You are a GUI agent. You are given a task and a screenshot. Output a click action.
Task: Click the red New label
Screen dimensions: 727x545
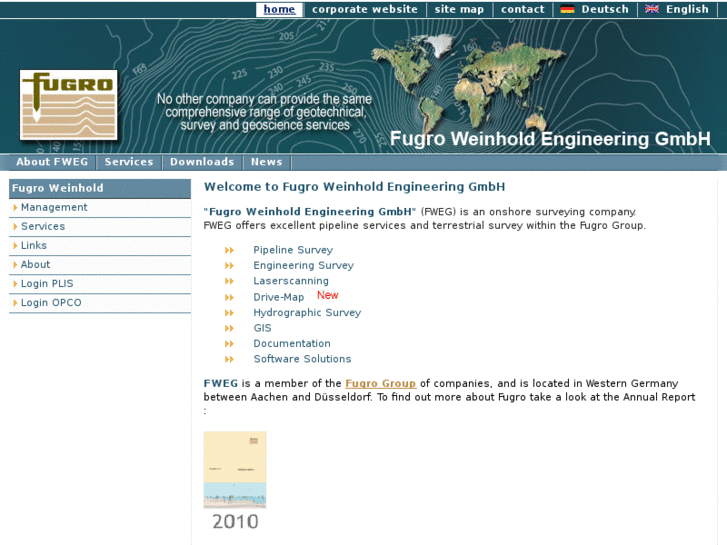click(327, 295)
